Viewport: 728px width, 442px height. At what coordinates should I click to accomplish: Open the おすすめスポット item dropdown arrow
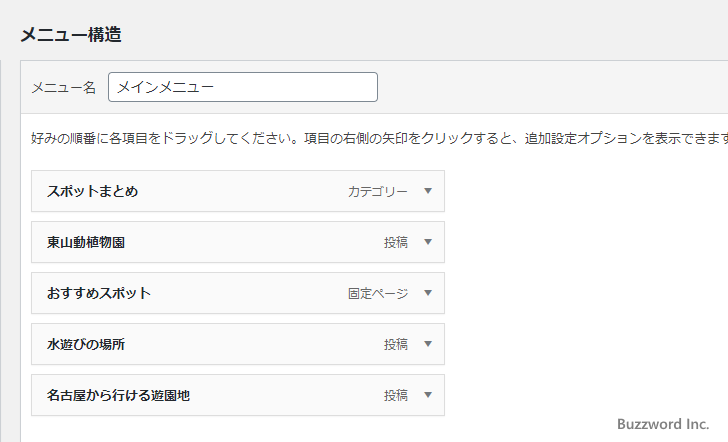click(428, 293)
